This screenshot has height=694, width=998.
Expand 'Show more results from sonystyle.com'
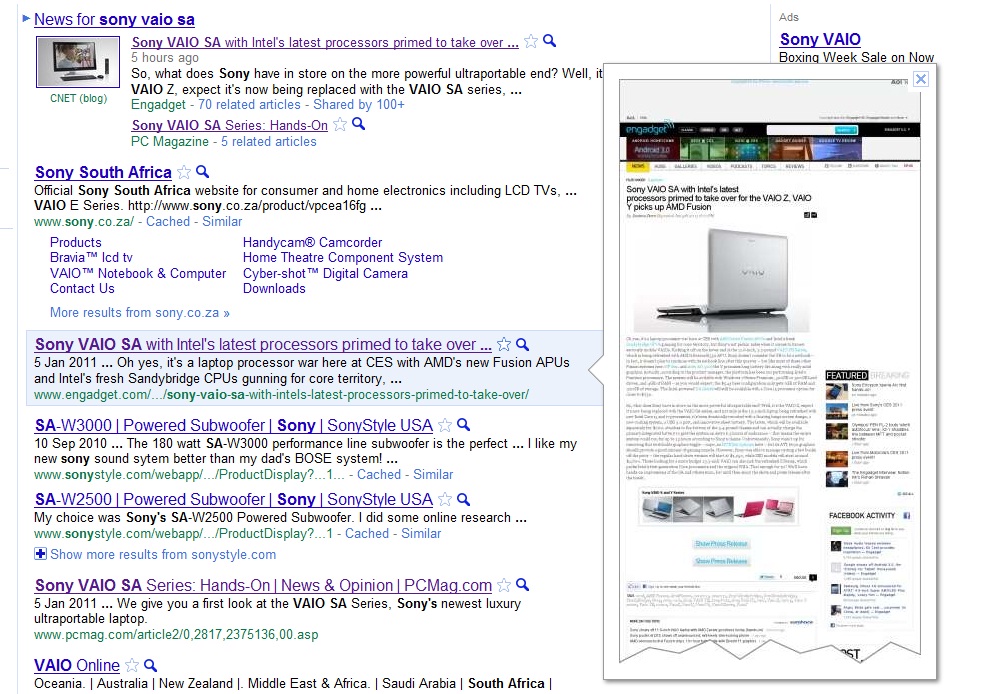tap(155, 555)
